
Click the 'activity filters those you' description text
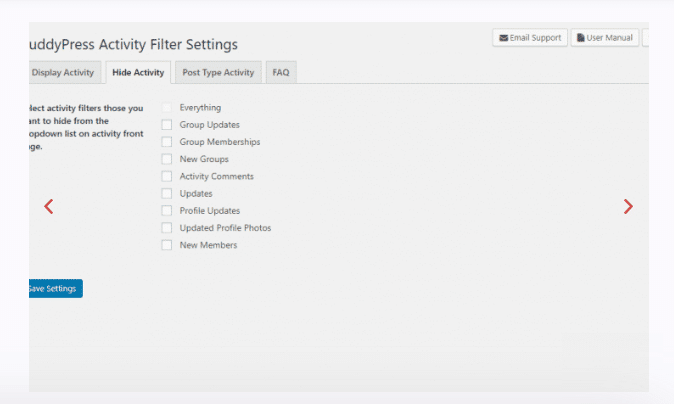tap(95, 108)
